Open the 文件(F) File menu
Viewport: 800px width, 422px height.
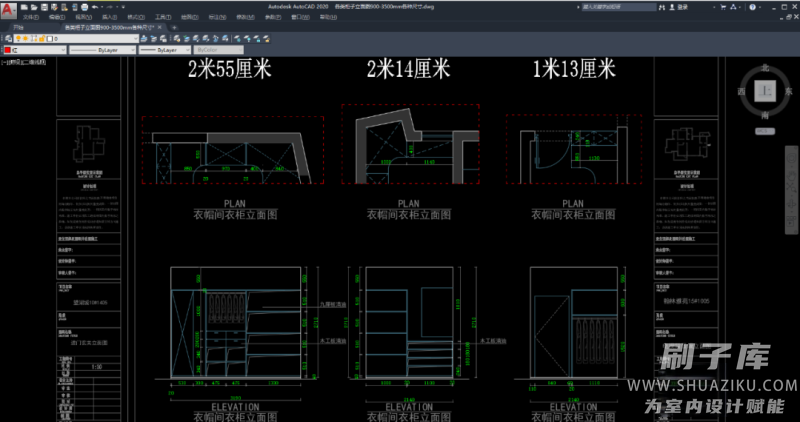click(x=30, y=17)
